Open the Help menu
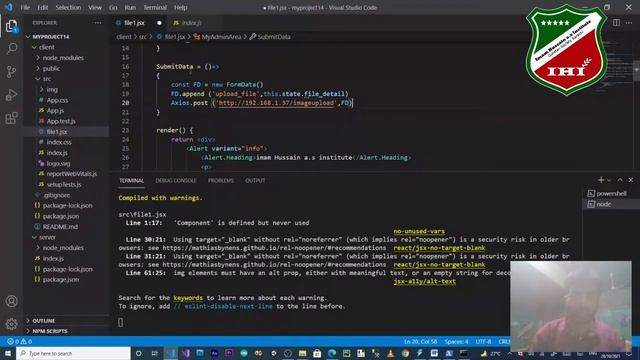This screenshot has height=360, width=640. tap(180, 7)
